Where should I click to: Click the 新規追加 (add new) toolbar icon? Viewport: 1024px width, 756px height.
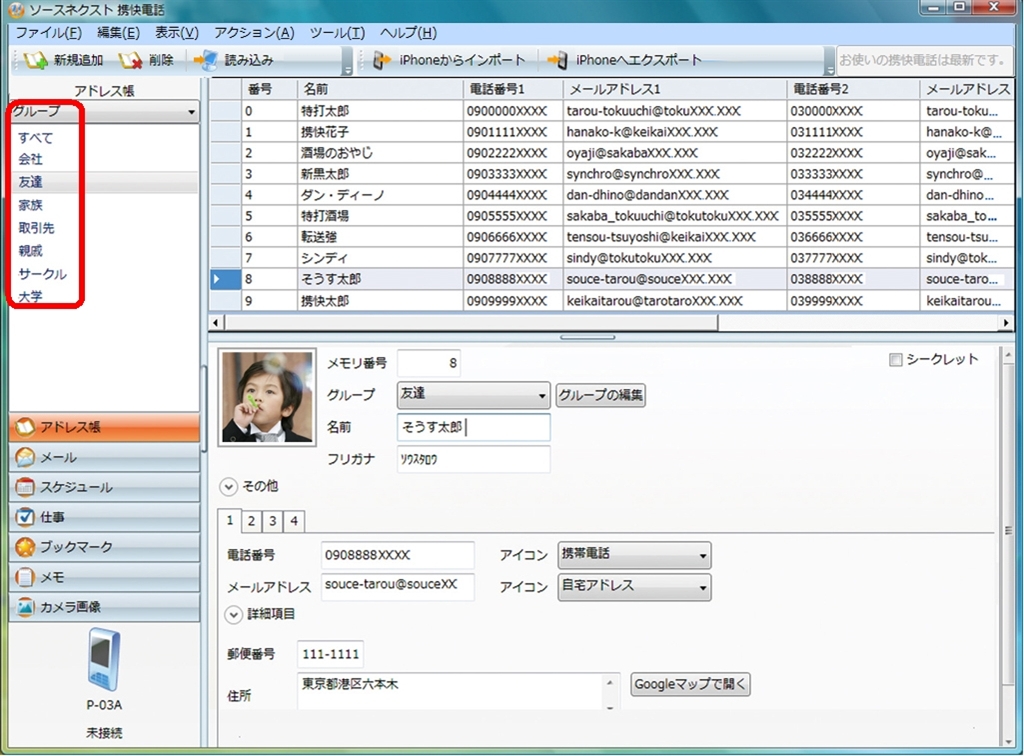click(35, 61)
